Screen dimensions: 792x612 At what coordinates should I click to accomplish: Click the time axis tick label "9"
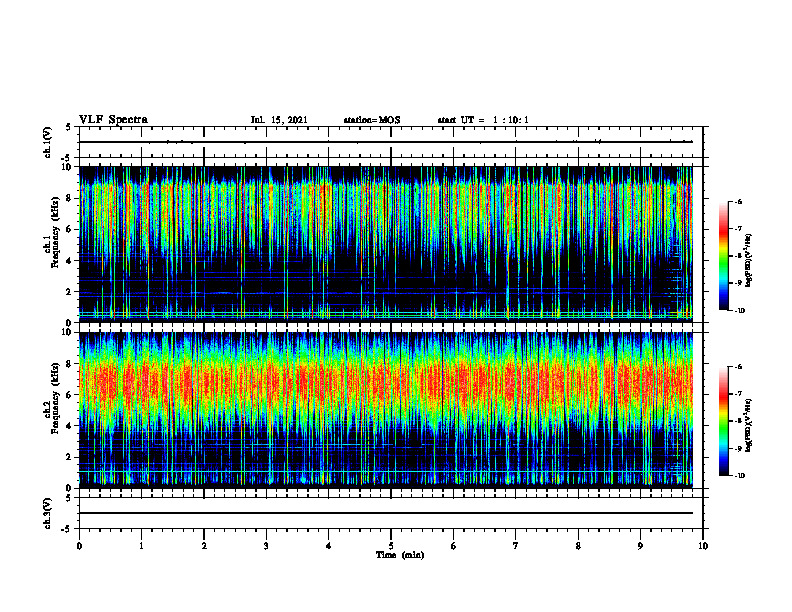click(640, 546)
